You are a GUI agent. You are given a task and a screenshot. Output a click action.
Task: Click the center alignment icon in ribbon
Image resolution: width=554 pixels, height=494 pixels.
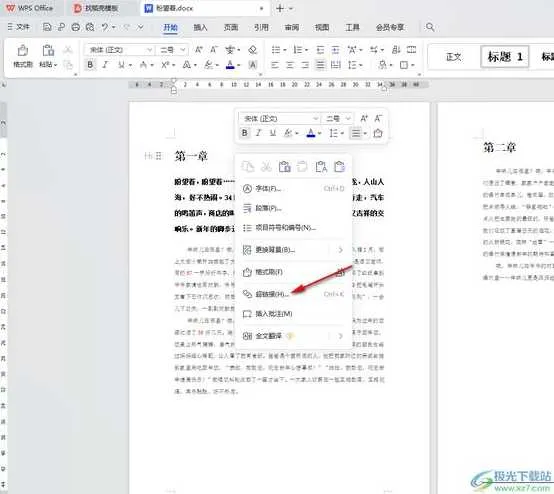tap(290, 65)
